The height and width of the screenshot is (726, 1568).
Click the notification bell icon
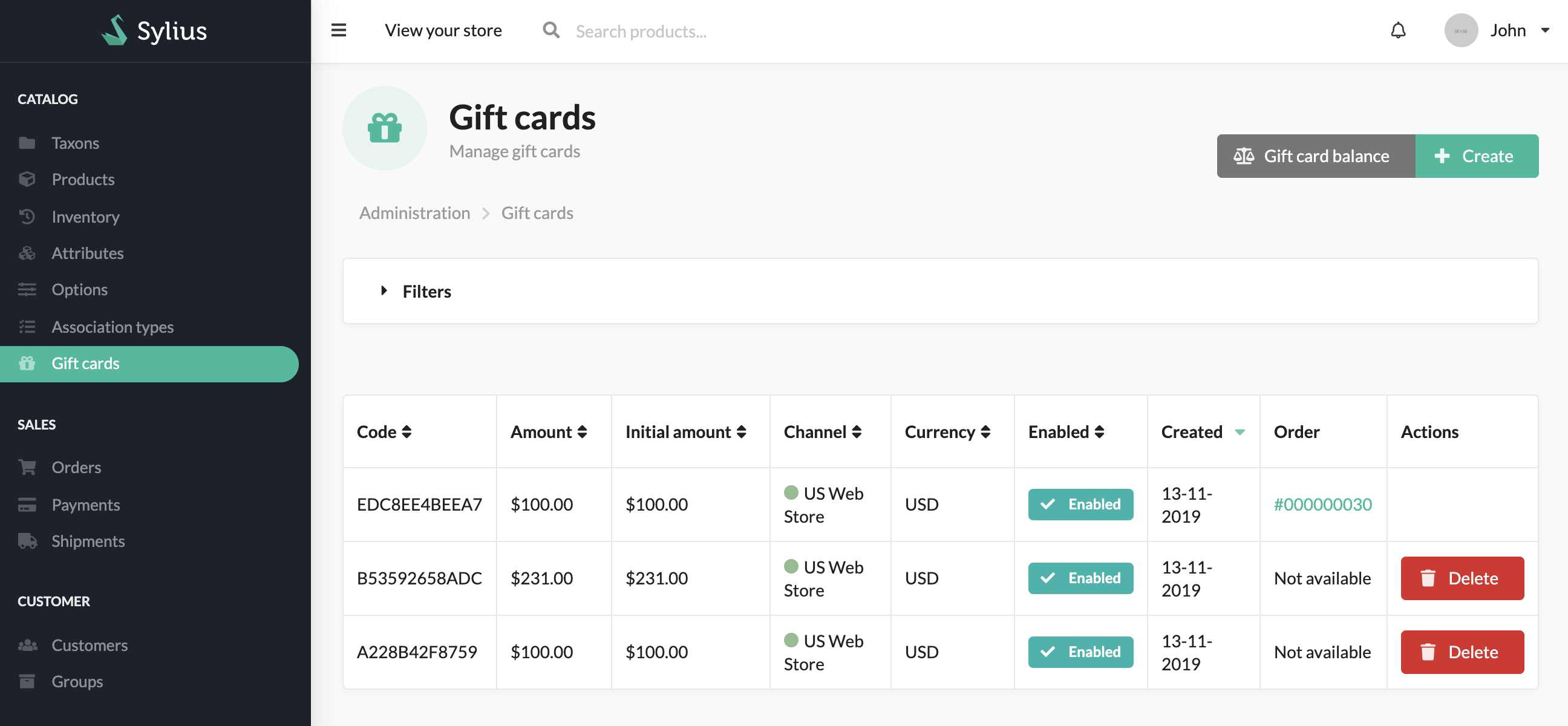click(1397, 30)
